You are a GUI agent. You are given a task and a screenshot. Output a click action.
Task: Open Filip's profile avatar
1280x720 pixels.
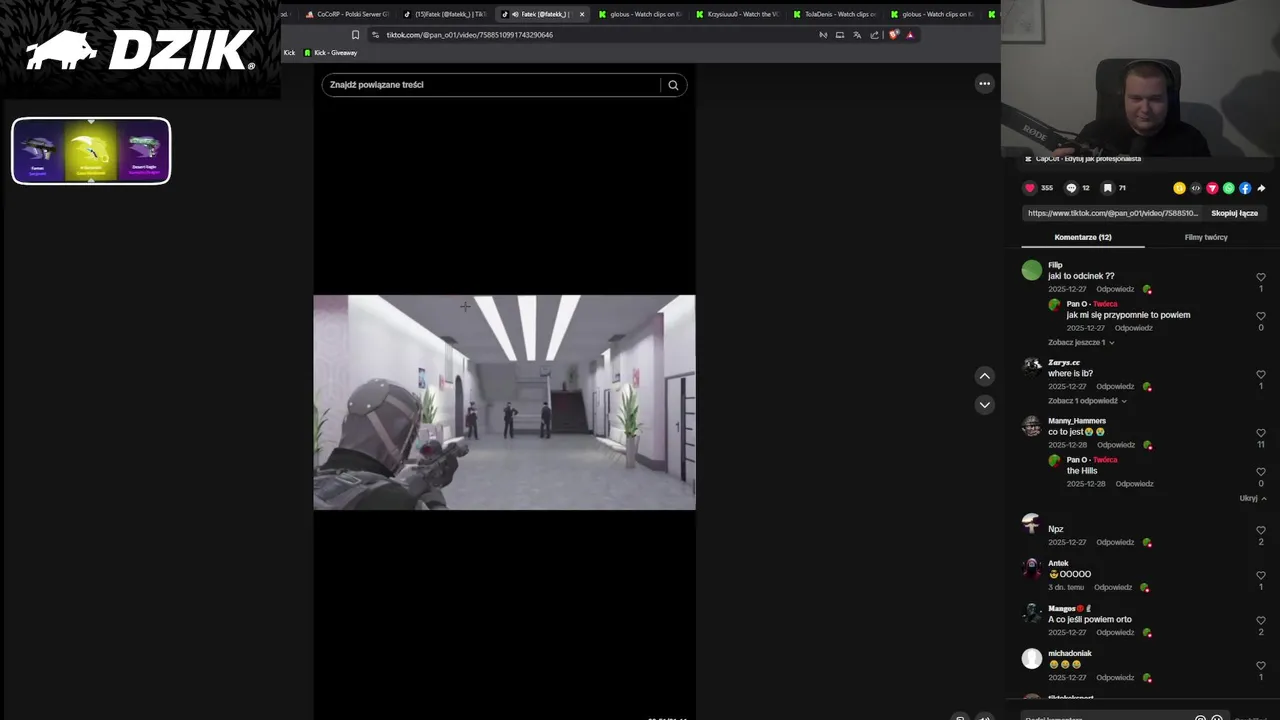tap(1031, 270)
